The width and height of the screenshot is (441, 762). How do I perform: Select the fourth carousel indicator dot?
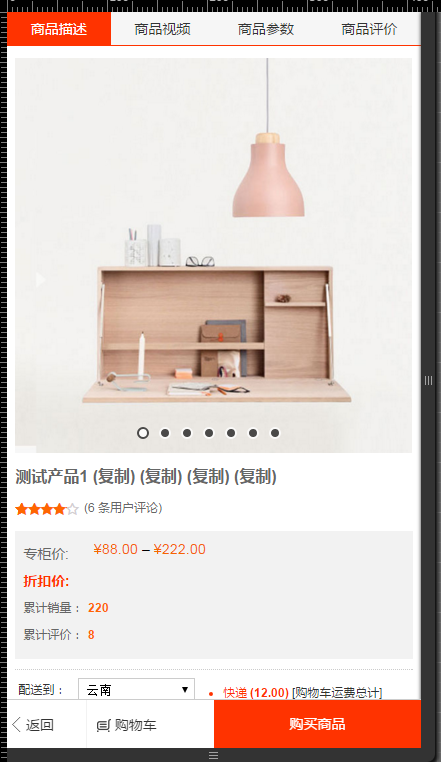coord(209,433)
